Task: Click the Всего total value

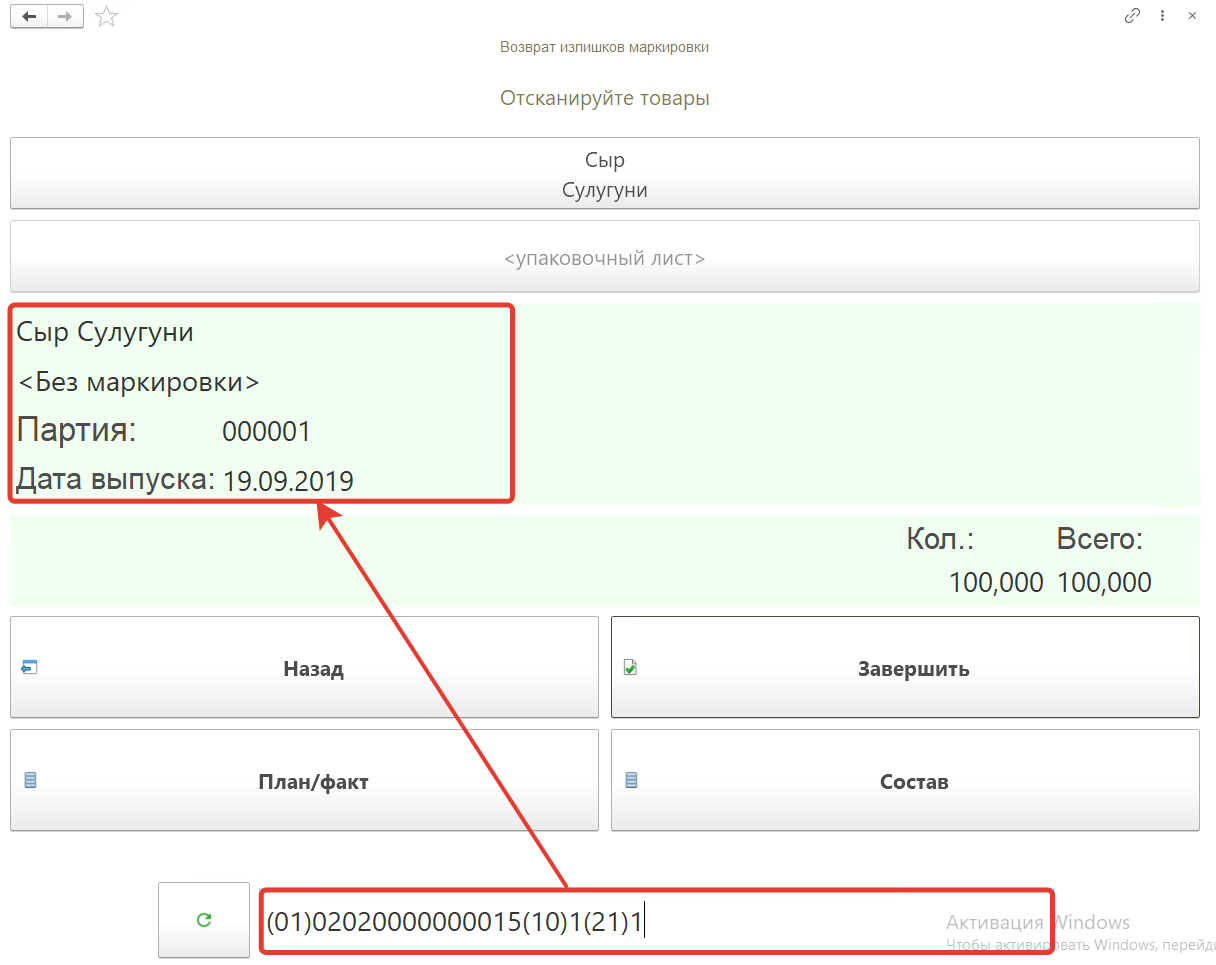Action: pos(1103,582)
